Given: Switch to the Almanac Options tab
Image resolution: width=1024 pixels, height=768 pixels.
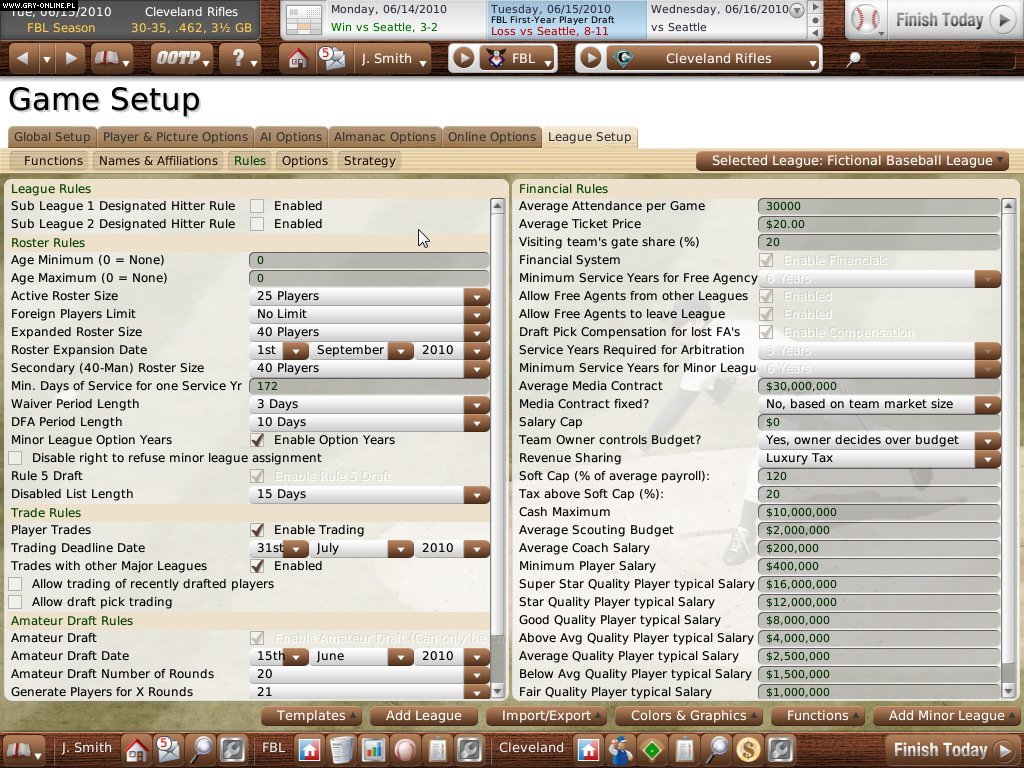Looking at the screenshot, I should click(384, 137).
